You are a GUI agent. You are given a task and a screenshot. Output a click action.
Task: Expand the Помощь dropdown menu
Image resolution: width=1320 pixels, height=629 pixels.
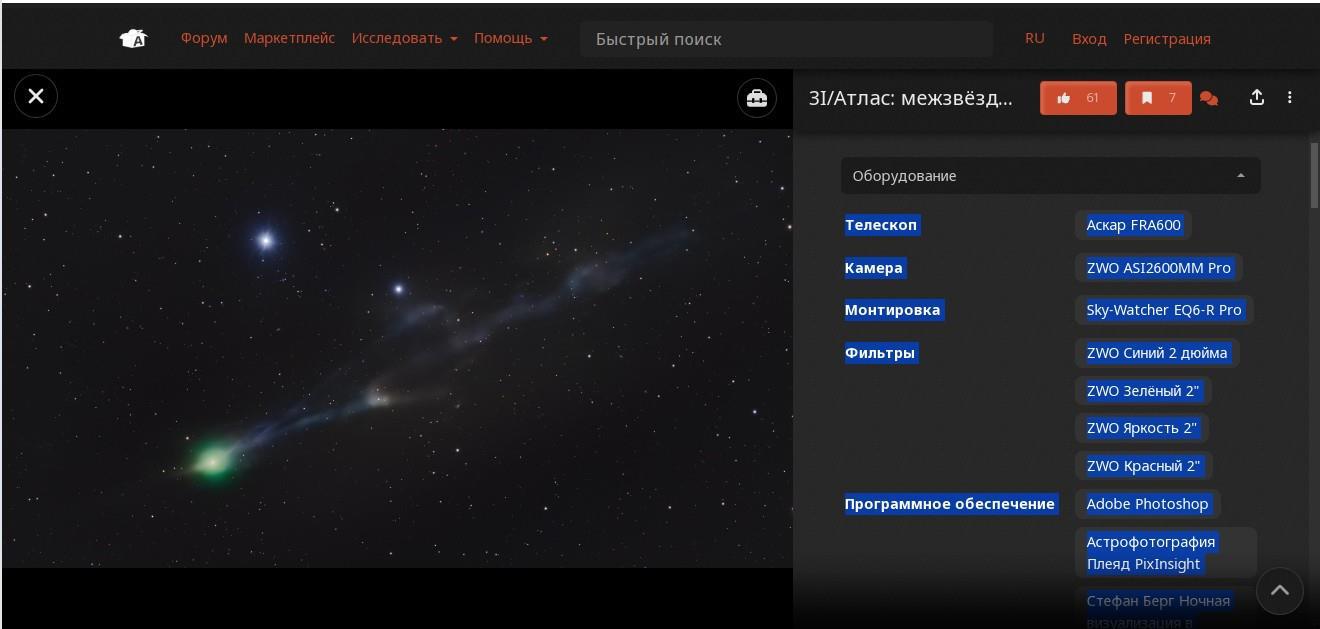click(x=510, y=38)
